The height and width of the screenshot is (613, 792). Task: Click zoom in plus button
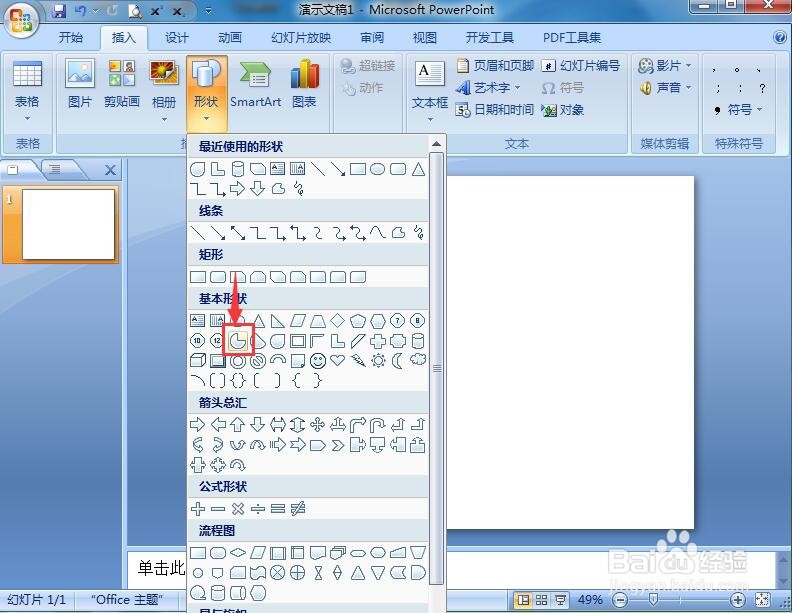click(737, 600)
